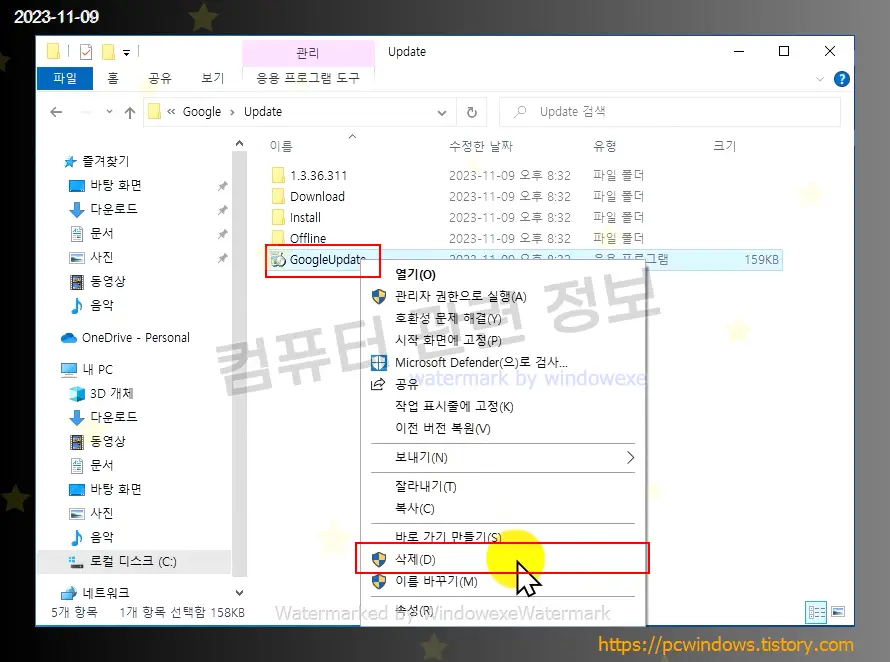Open the address bar history dropdown
The image size is (890, 662).
[442, 112]
